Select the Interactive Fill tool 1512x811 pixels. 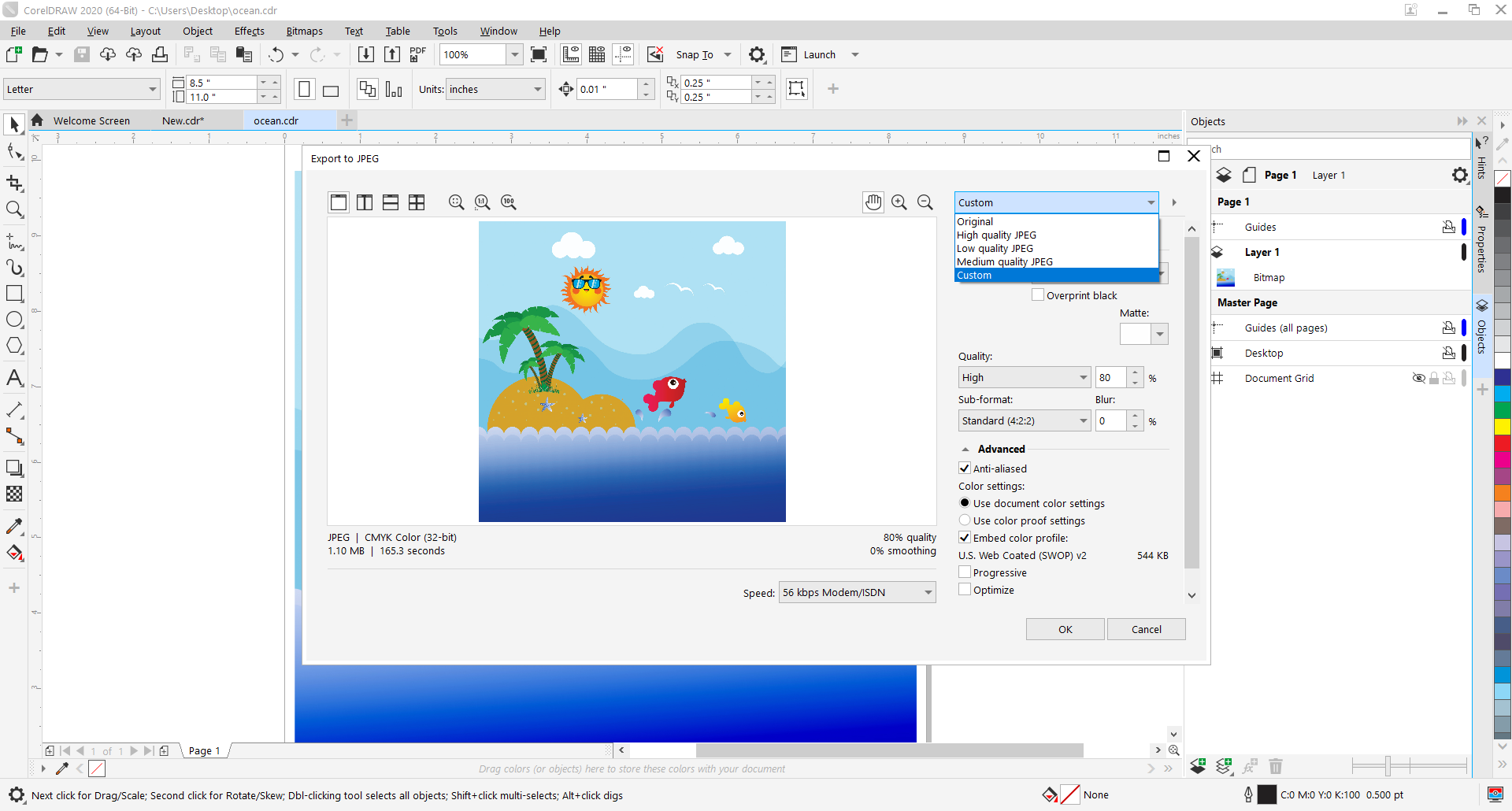coord(14,553)
